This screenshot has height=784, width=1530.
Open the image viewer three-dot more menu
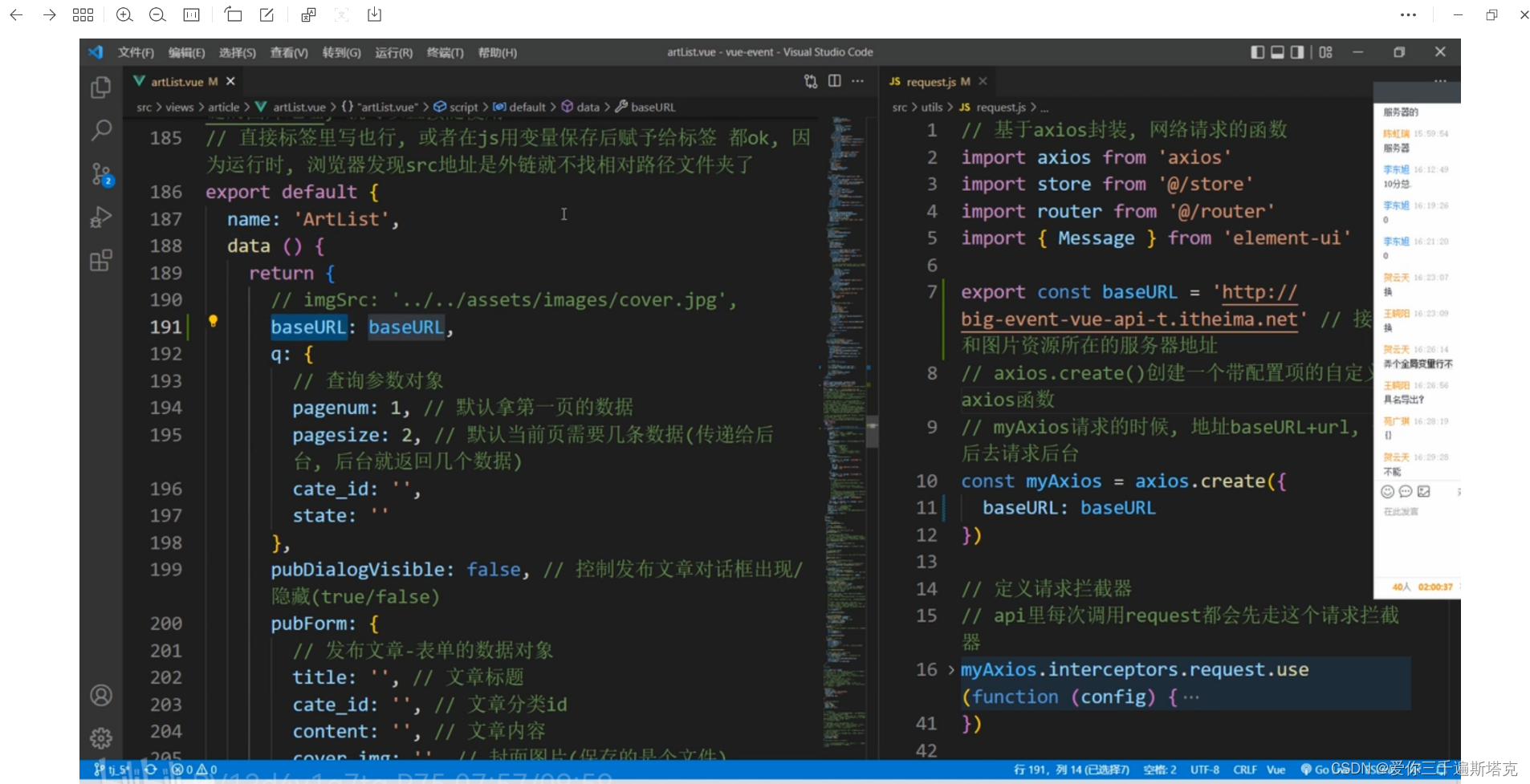pyautogui.click(x=1408, y=14)
